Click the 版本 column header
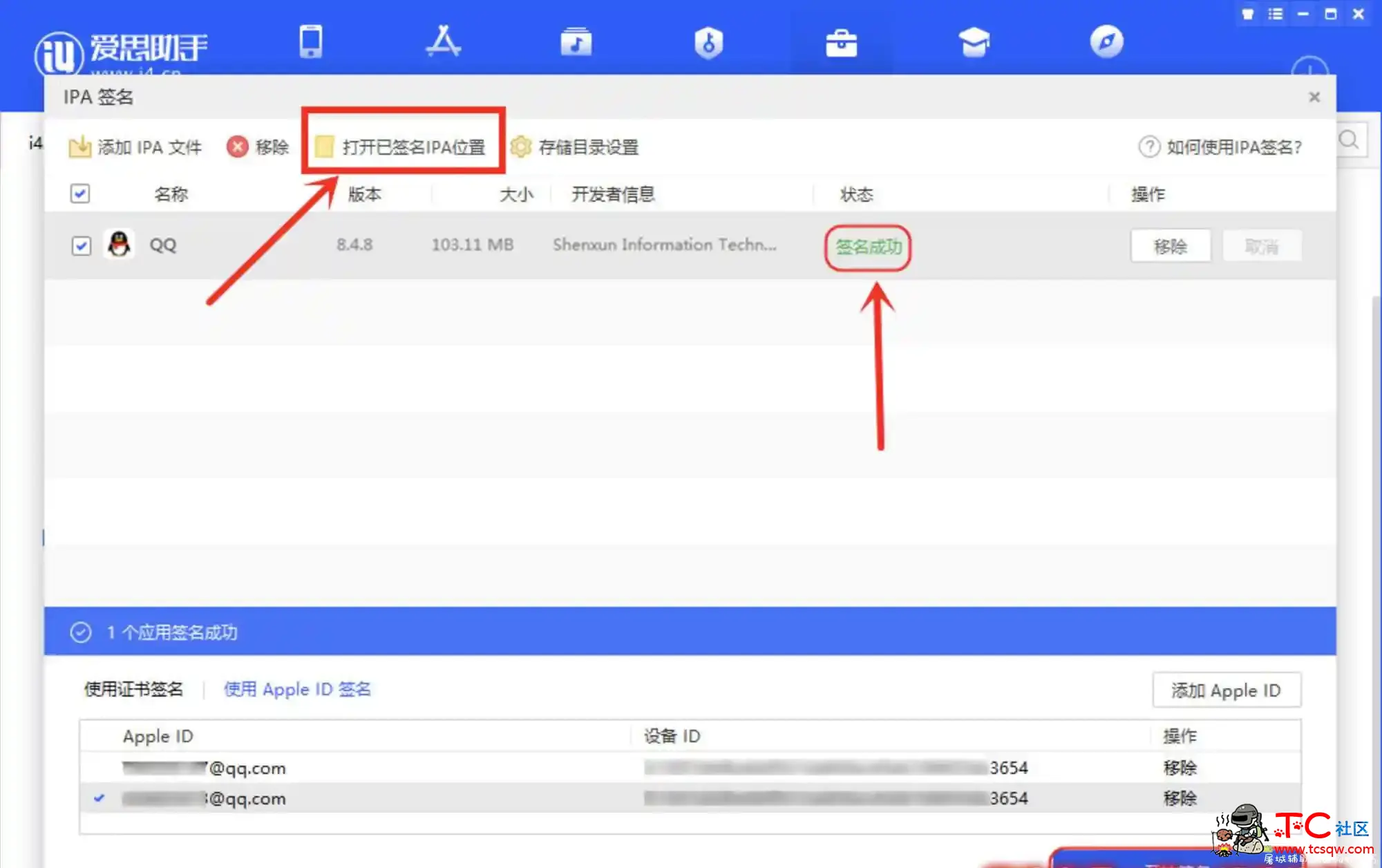 click(365, 194)
